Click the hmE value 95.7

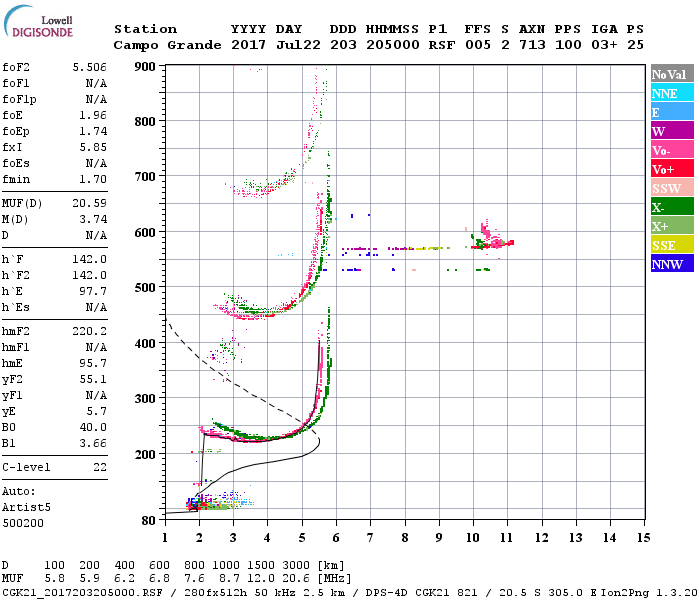pos(93,363)
